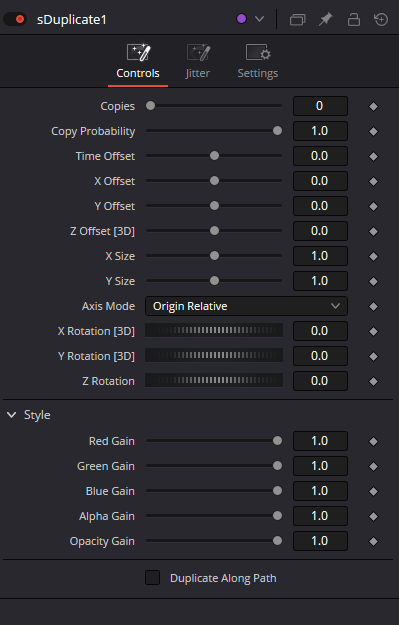Click the Z Rotation value field

click(x=320, y=381)
